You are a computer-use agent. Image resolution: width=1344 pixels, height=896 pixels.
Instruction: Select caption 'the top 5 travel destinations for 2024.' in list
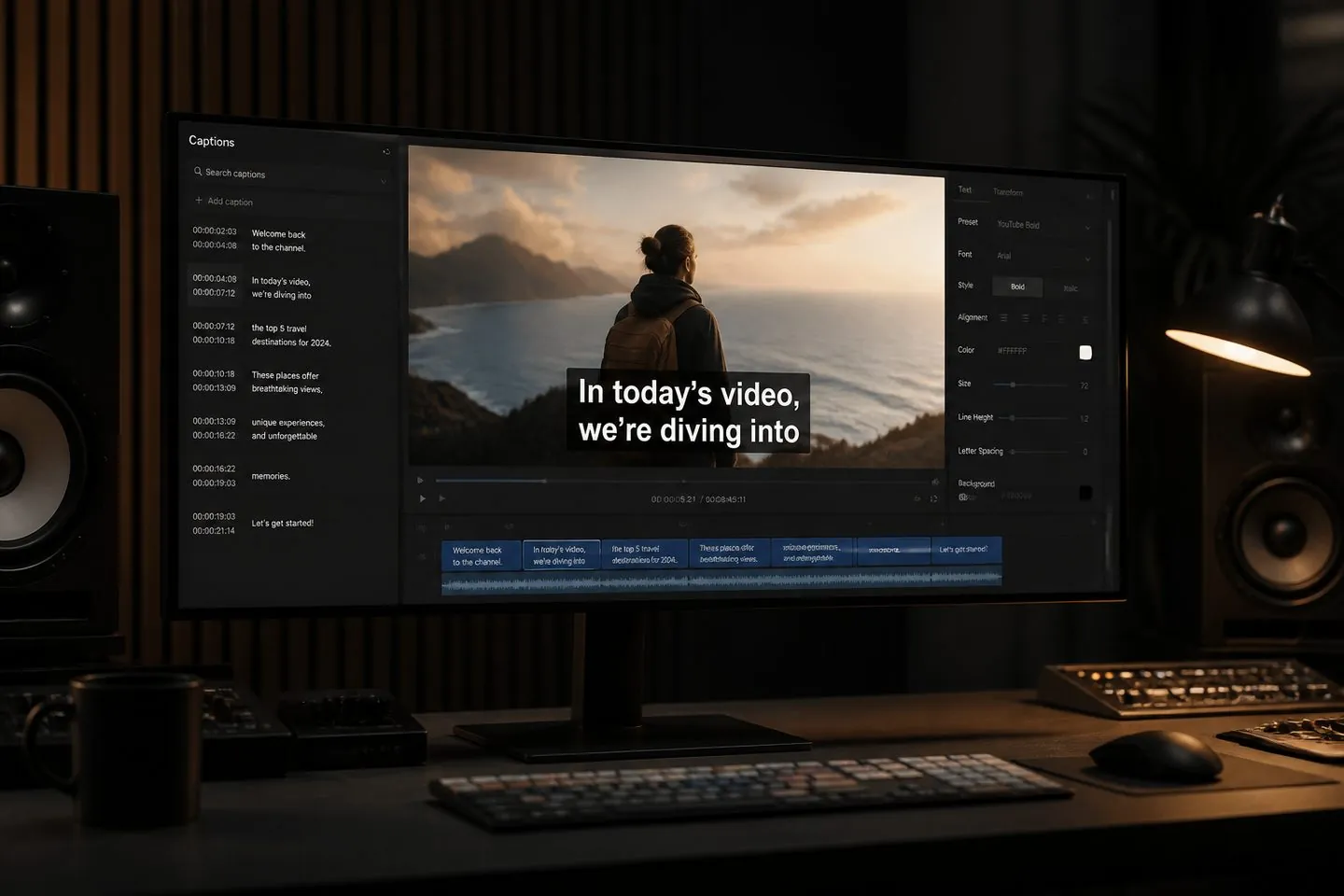point(289,335)
